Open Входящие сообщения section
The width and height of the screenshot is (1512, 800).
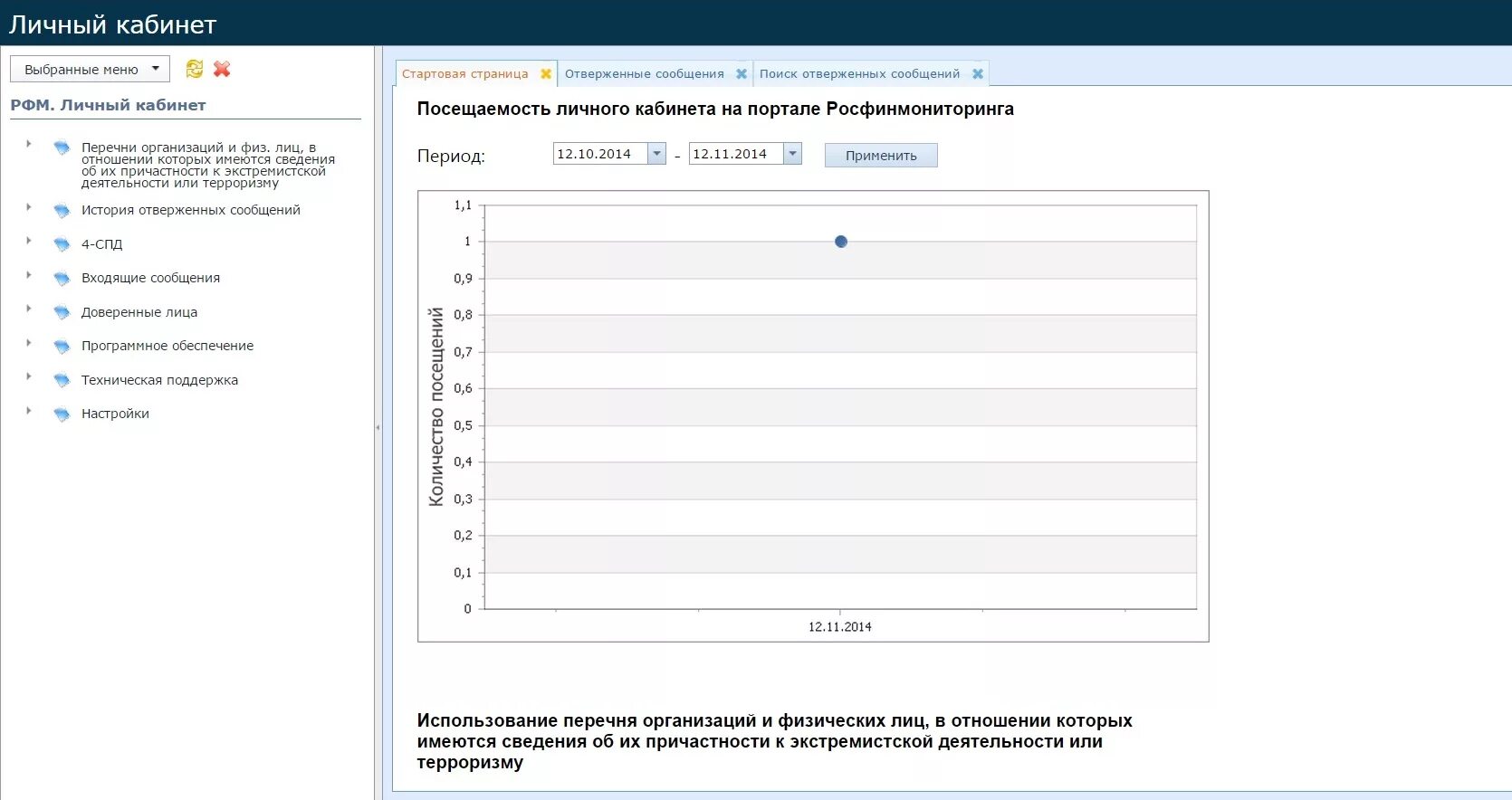(150, 278)
